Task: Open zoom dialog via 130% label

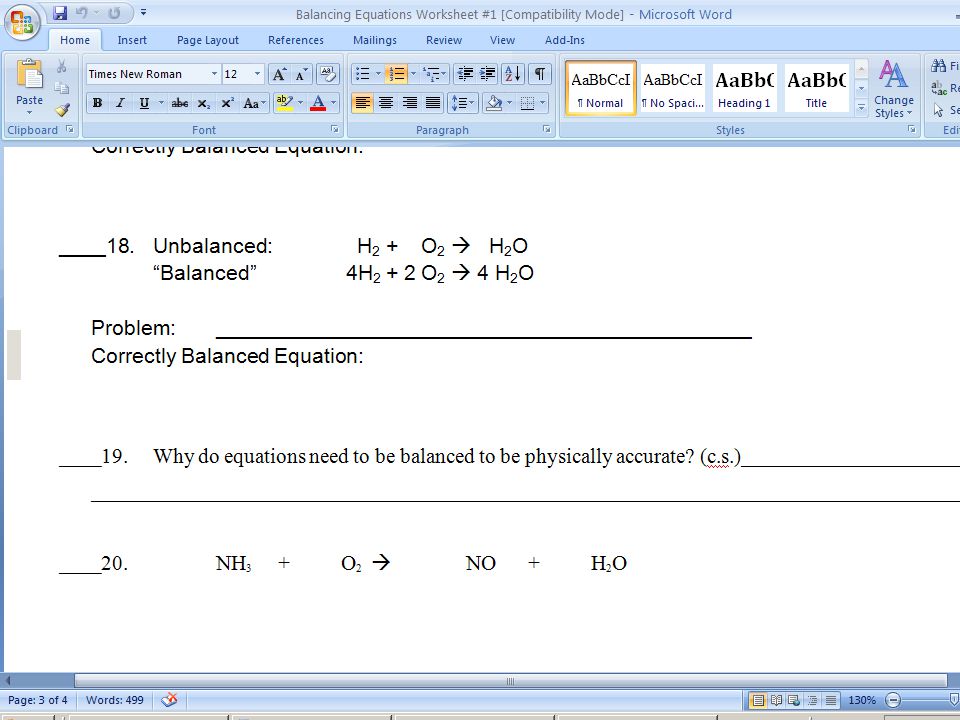Action: [861, 700]
